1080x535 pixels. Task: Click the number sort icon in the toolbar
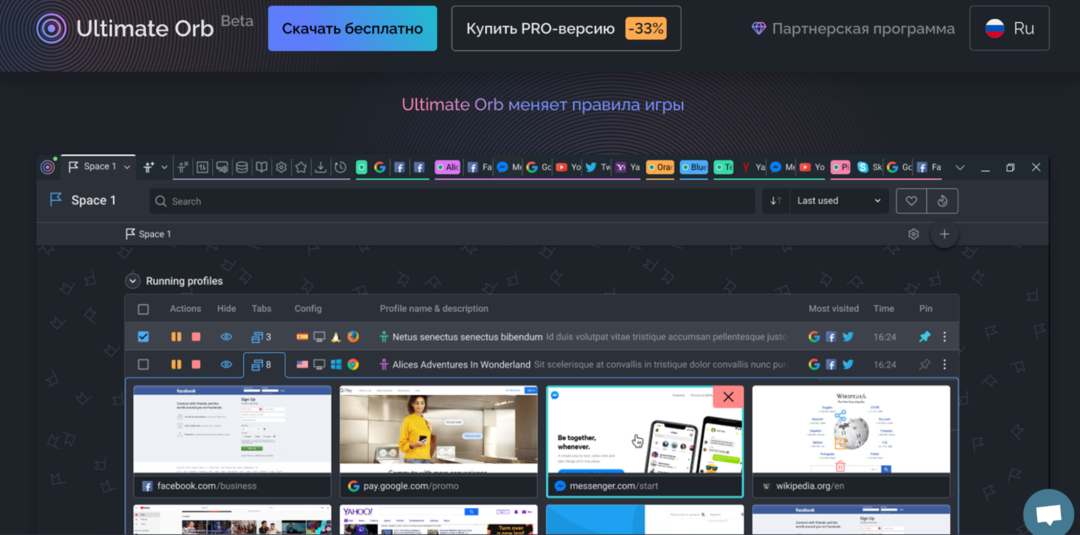click(x=202, y=167)
